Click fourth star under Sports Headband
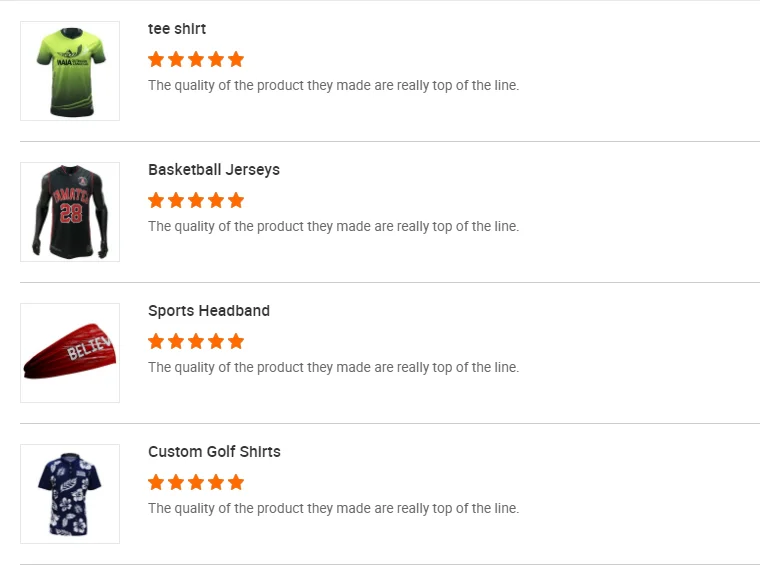 [216, 341]
